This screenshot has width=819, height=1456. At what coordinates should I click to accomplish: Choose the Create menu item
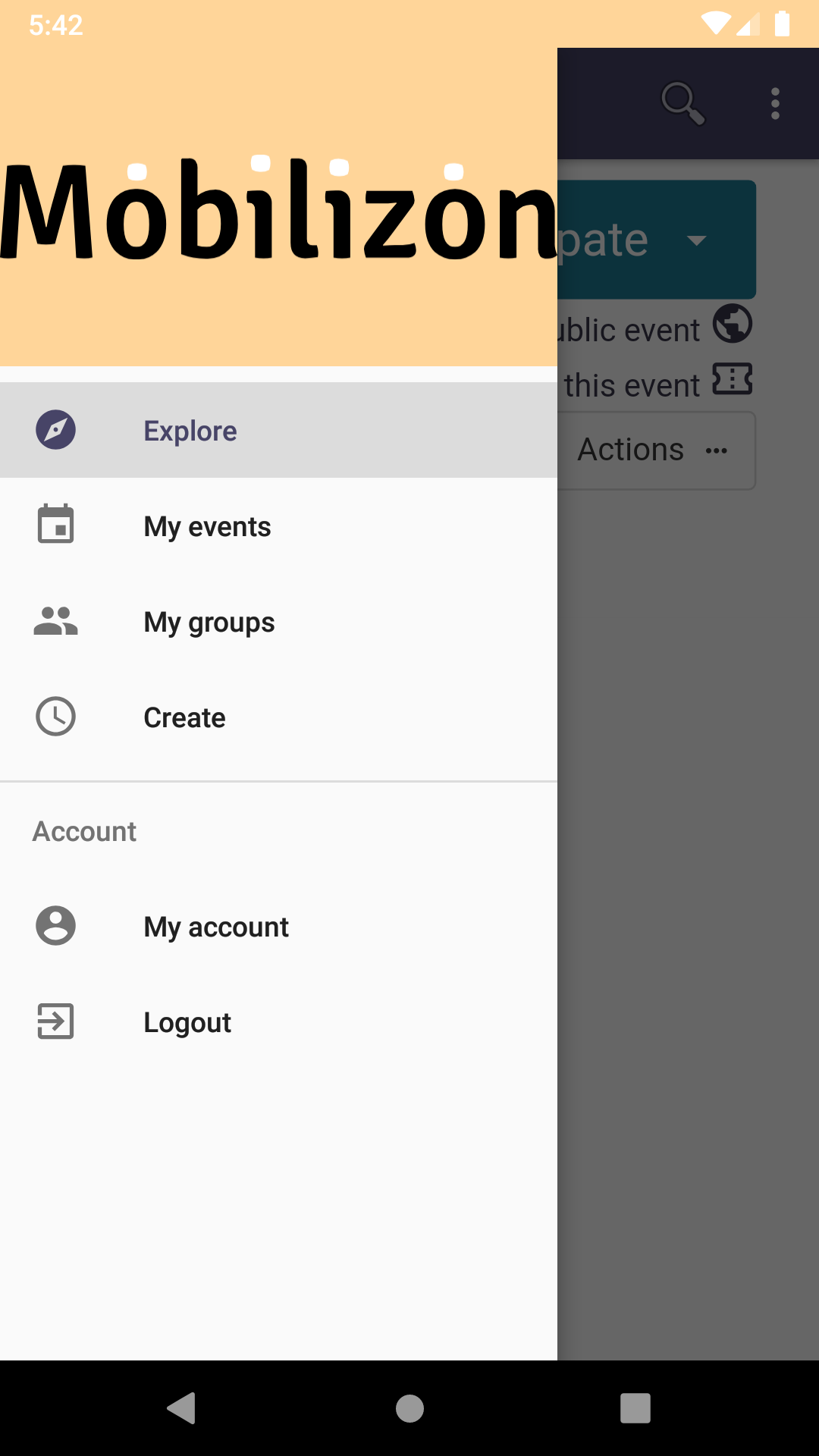[x=184, y=717]
